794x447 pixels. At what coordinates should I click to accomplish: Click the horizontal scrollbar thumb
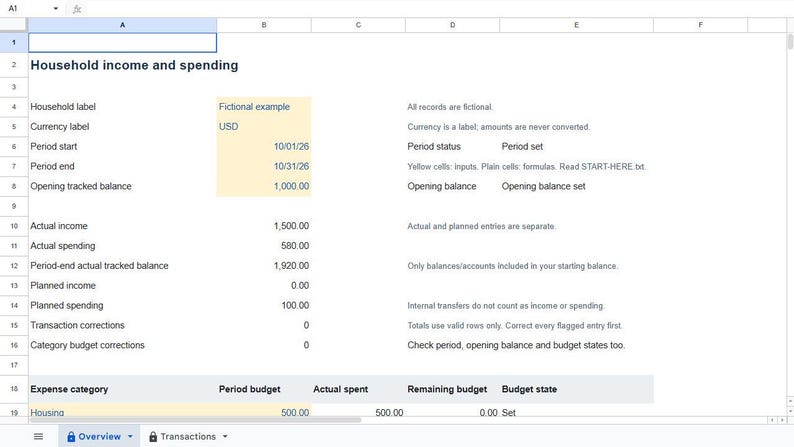click(195, 420)
